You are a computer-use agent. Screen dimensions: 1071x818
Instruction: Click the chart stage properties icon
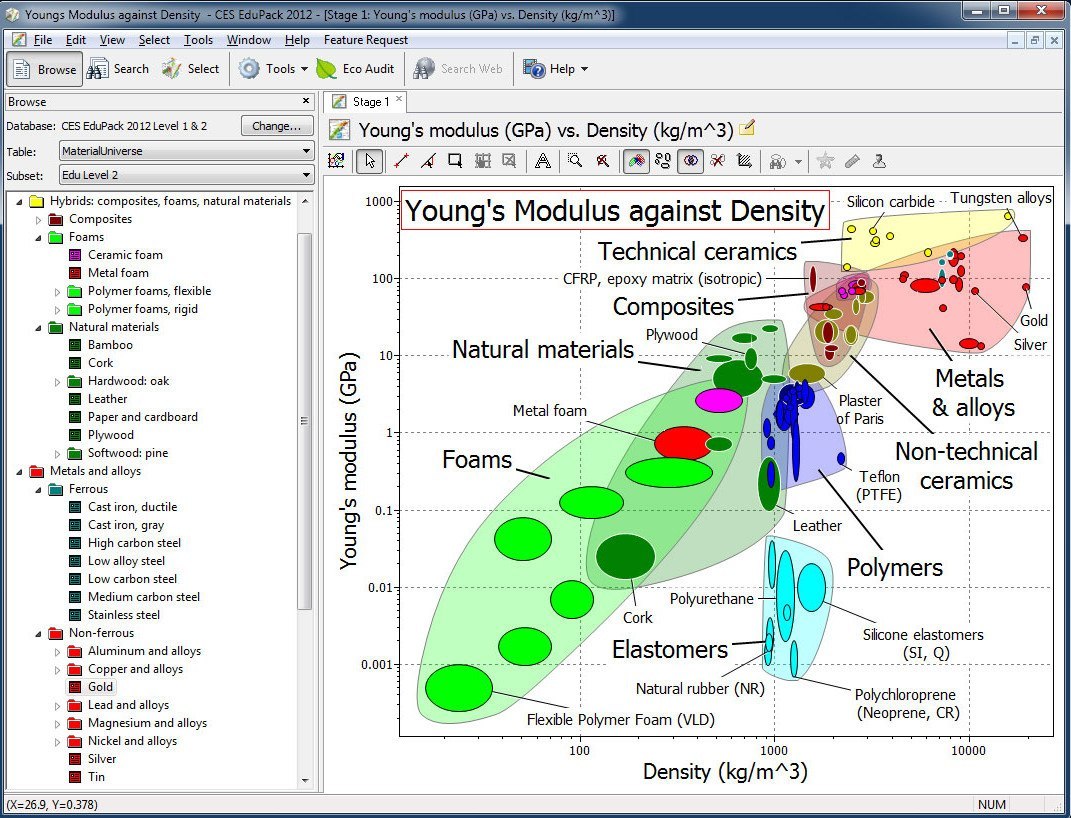point(336,161)
